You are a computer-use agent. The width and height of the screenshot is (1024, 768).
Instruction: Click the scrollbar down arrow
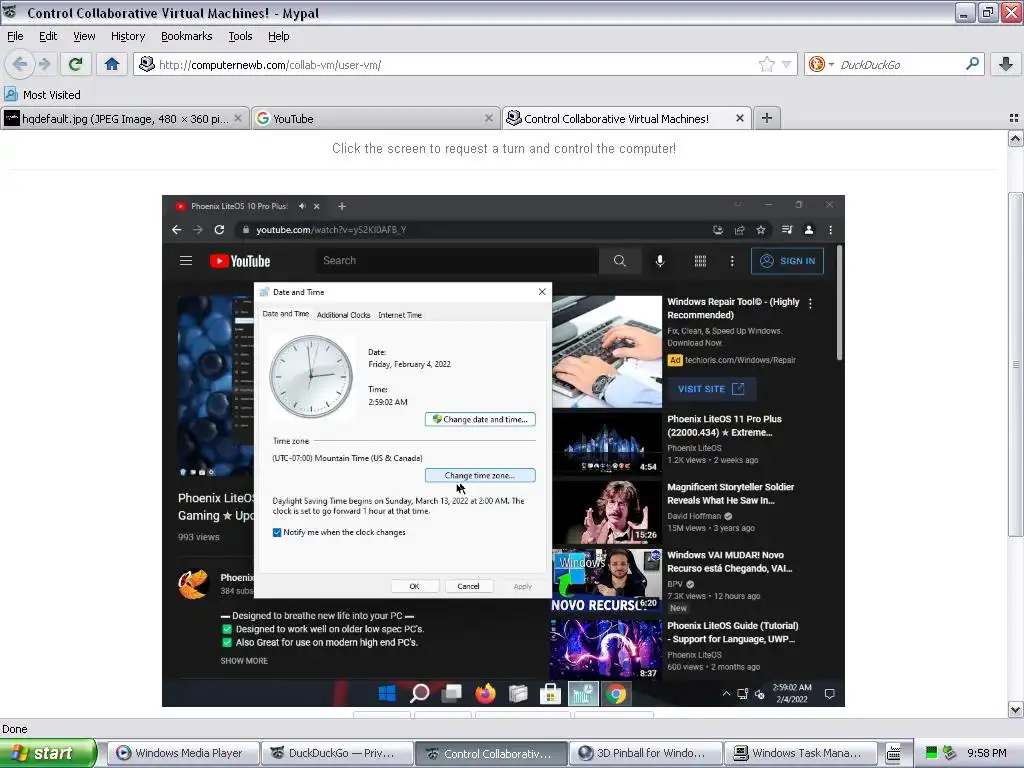pos(1015,710)
